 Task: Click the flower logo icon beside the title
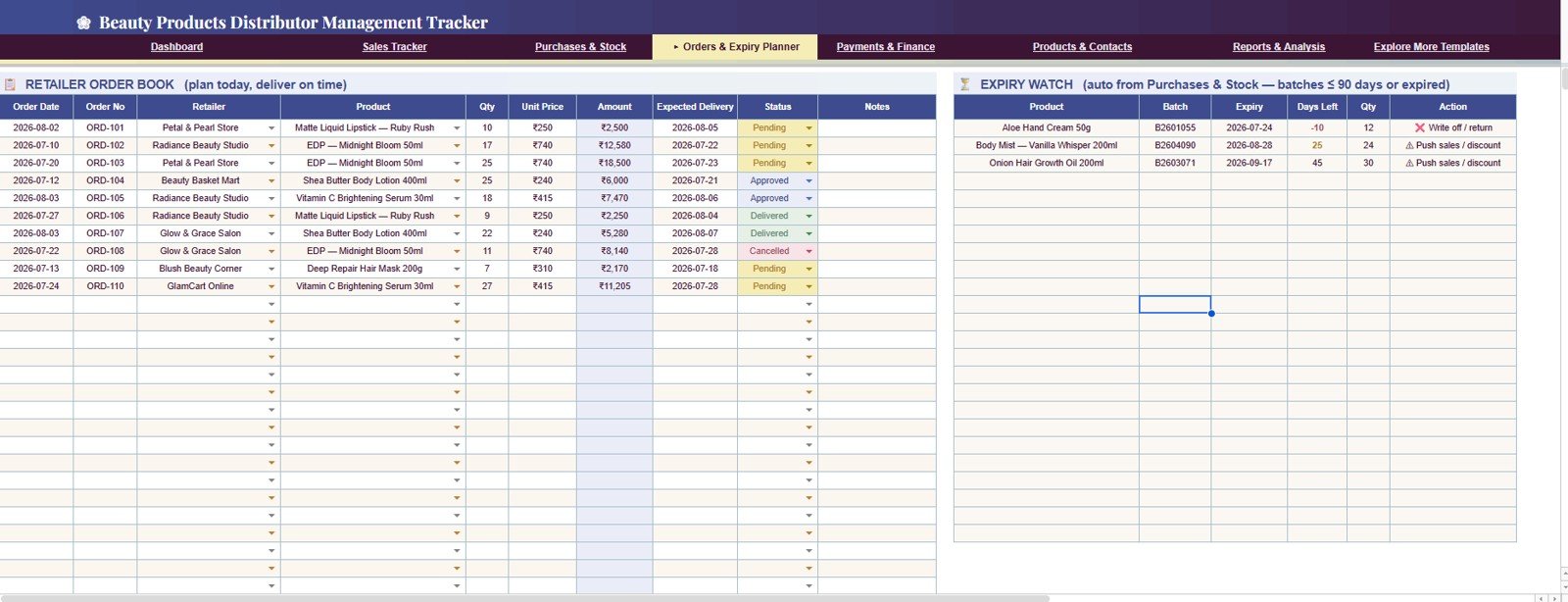84,23
